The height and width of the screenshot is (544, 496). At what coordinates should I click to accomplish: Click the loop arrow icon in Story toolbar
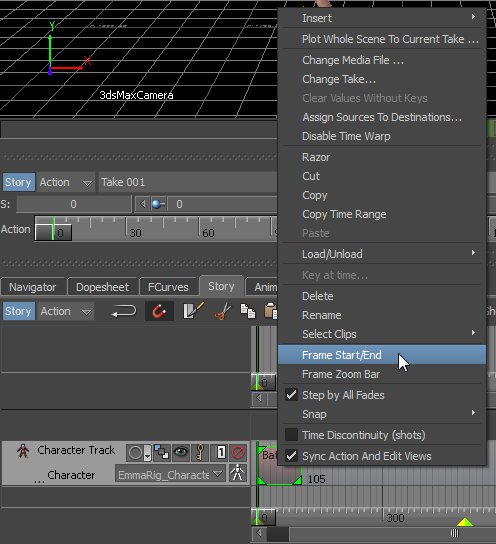[124, 311]
